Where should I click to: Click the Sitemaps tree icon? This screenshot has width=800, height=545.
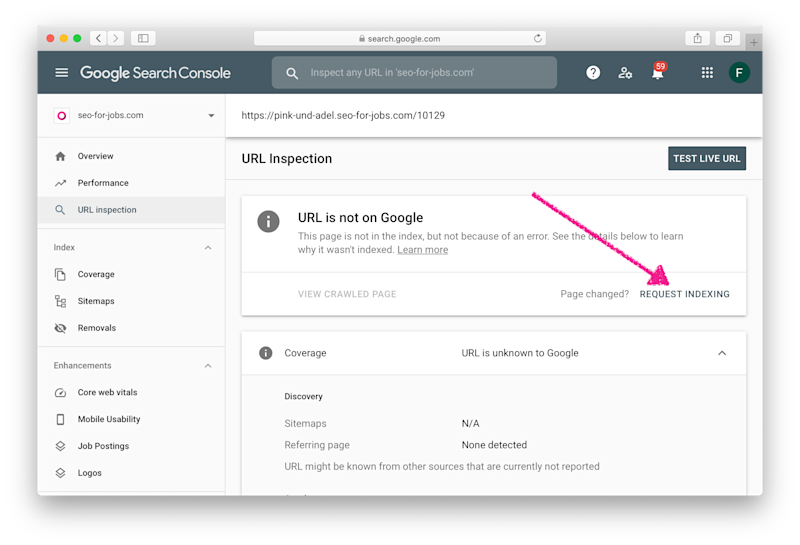[x=60, y=301]
